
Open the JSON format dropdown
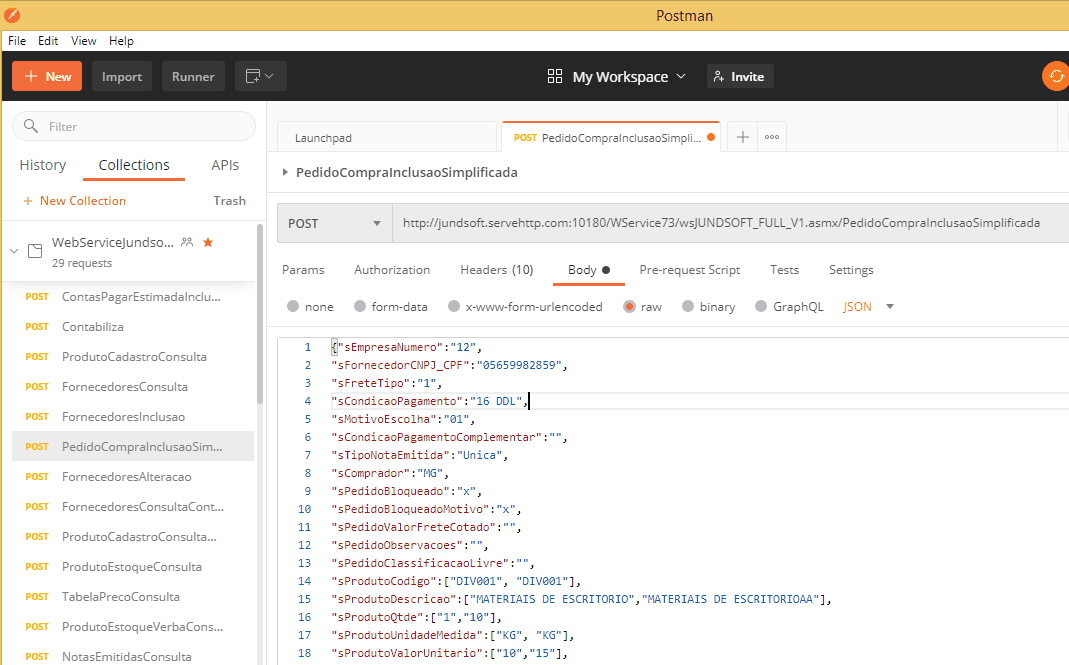868,307
